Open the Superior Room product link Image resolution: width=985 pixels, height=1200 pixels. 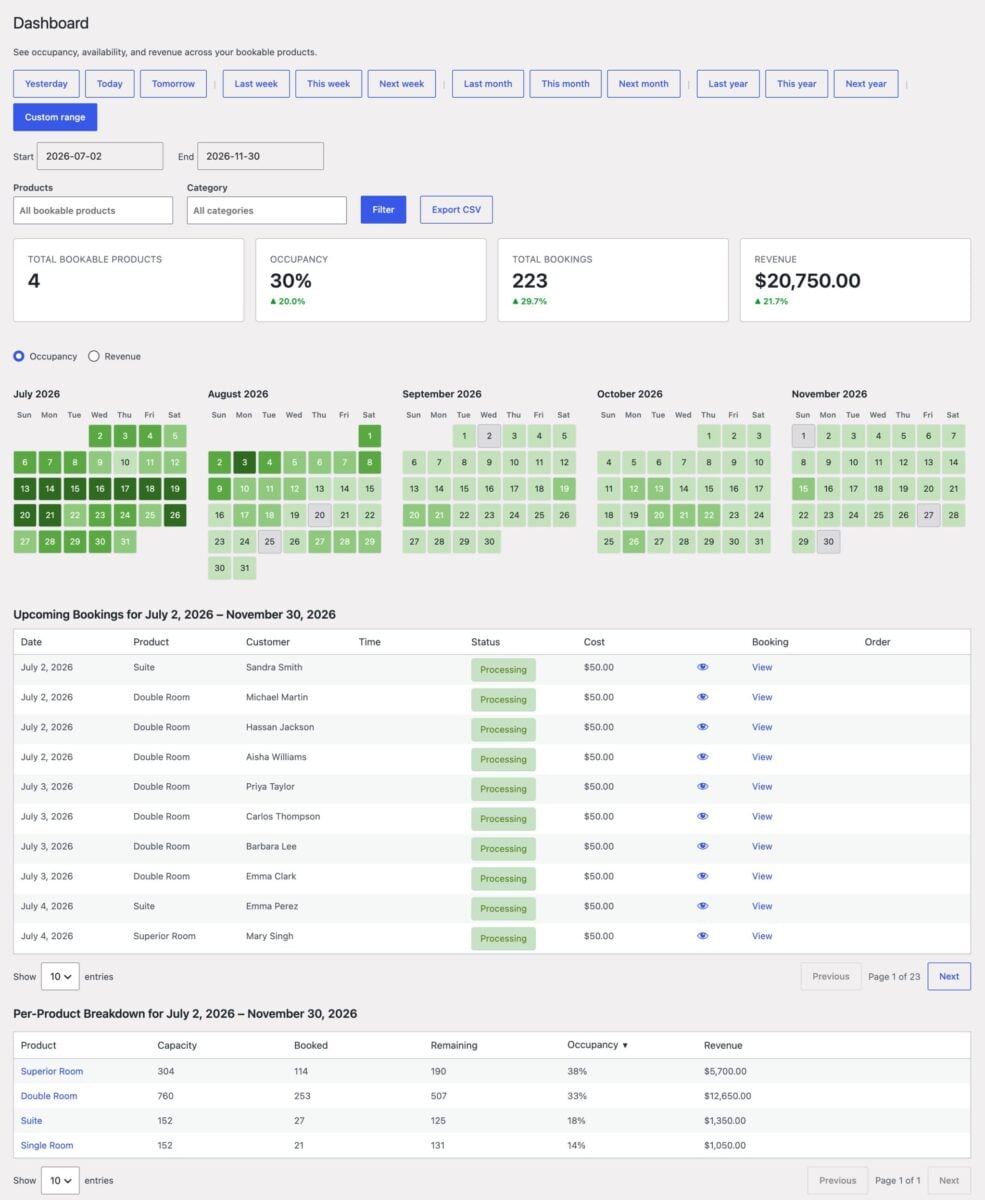point(52,1071)
